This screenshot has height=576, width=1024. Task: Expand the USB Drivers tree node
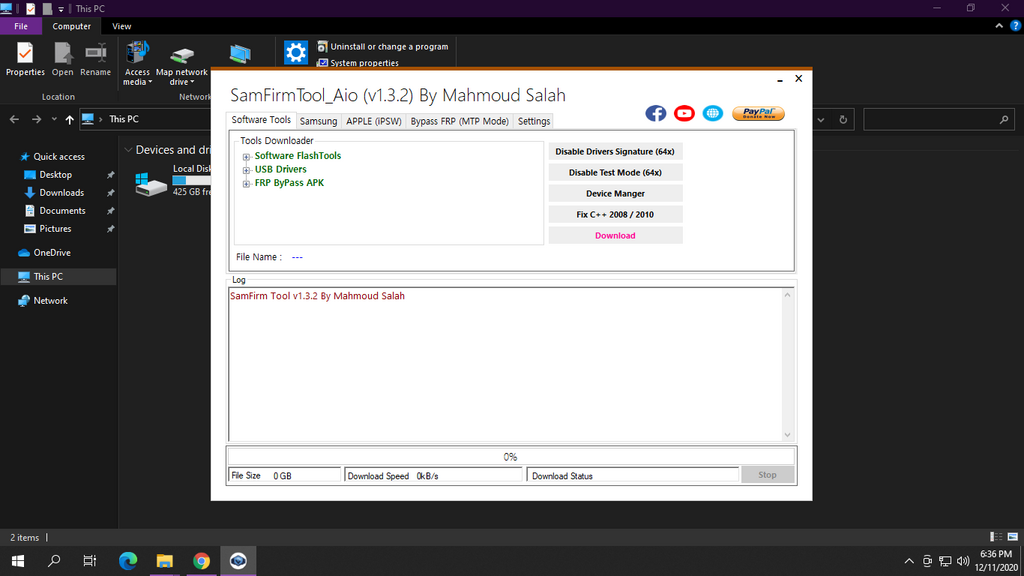246,170
